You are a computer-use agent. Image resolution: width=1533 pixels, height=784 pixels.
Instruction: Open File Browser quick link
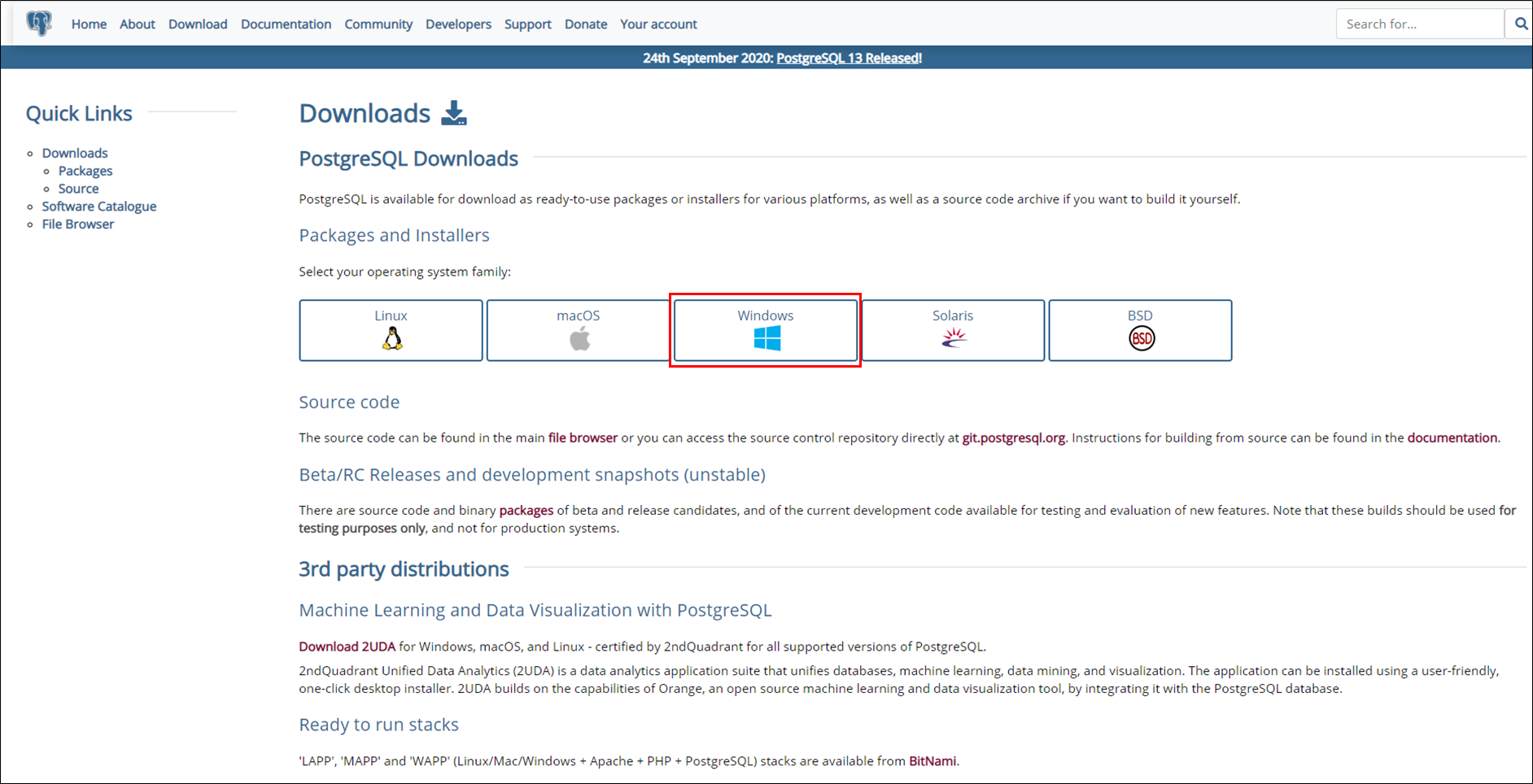(78, 224)
